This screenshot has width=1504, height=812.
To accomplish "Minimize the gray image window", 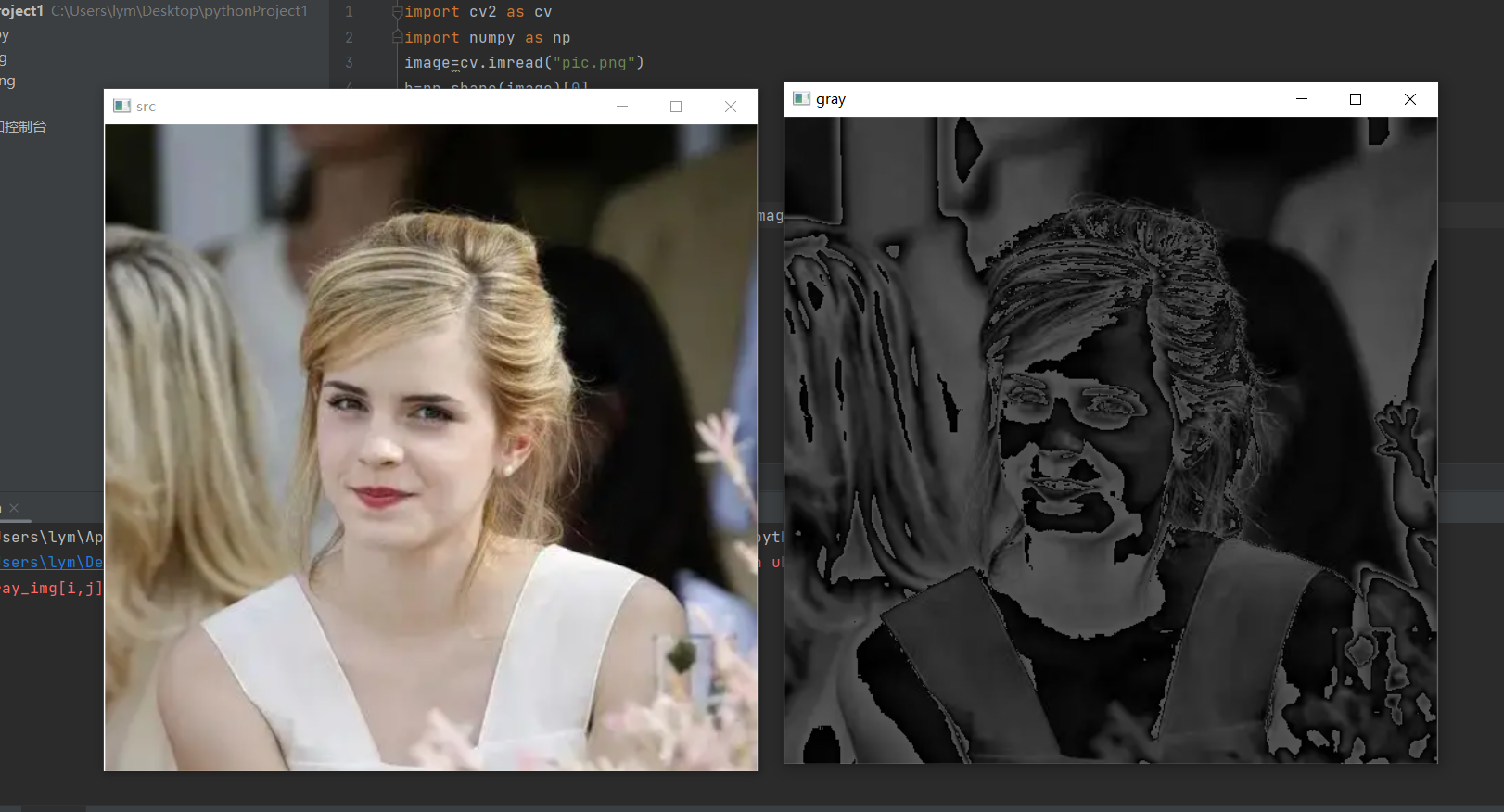I will 1302,99.
